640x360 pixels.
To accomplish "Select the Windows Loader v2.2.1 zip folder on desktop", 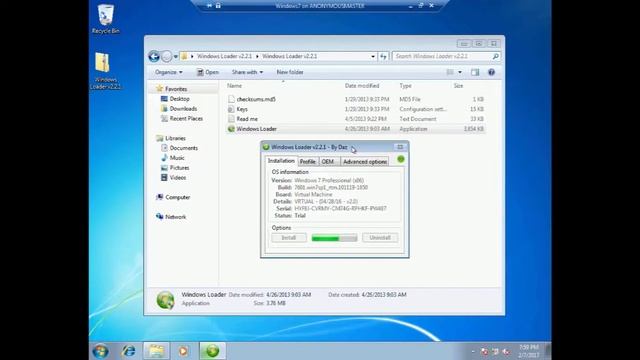I will point(105,71).
